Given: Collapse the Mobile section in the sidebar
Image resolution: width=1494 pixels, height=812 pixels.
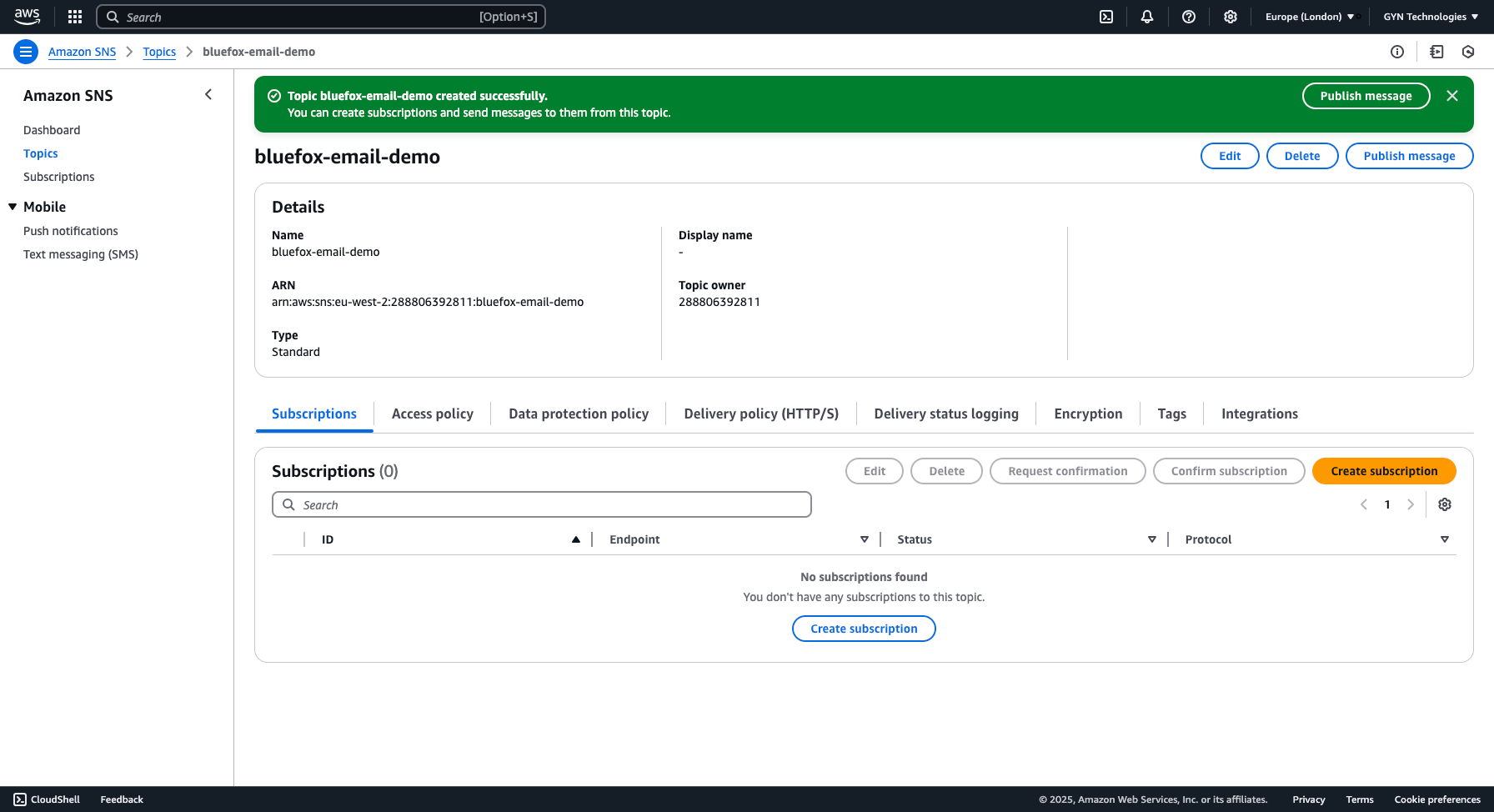Looking at the screenshot, I should [x=12, y=206].
